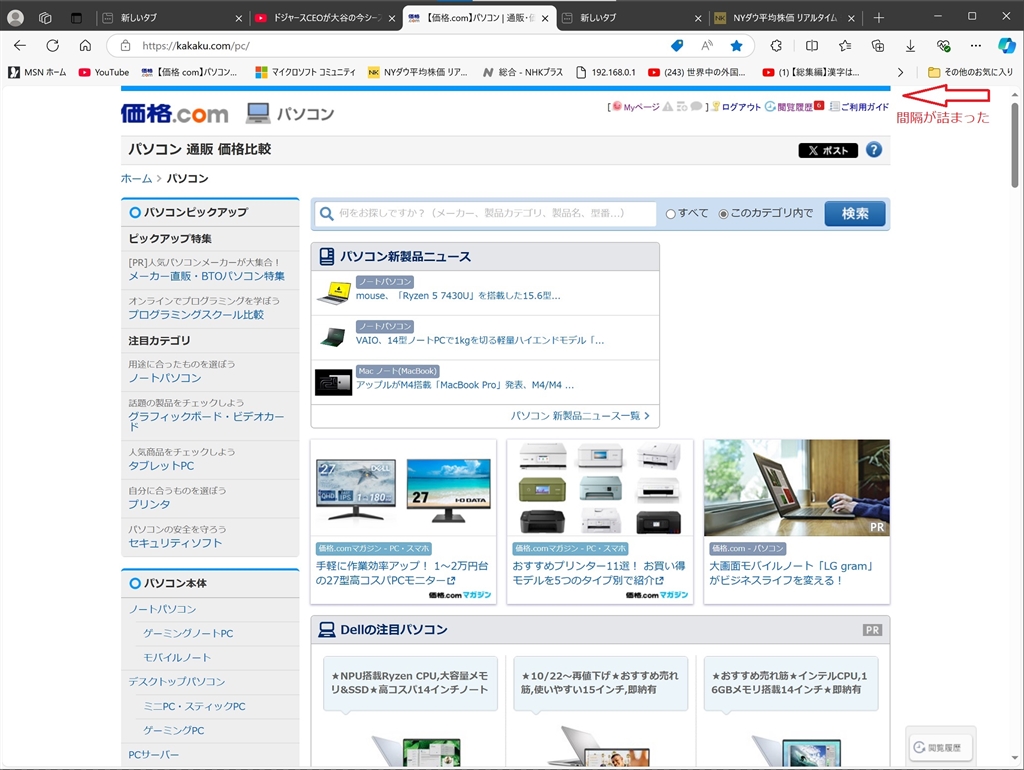Select the すべて radio button

click(x=670, y=214)
